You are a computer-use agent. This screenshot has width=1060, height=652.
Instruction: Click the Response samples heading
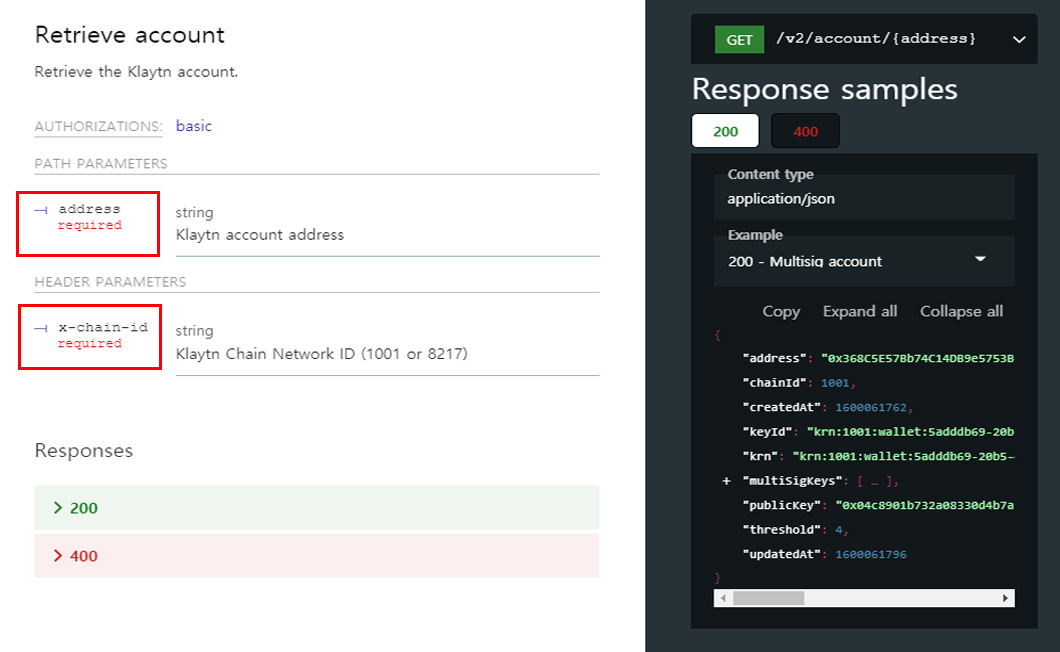(824, 89)
